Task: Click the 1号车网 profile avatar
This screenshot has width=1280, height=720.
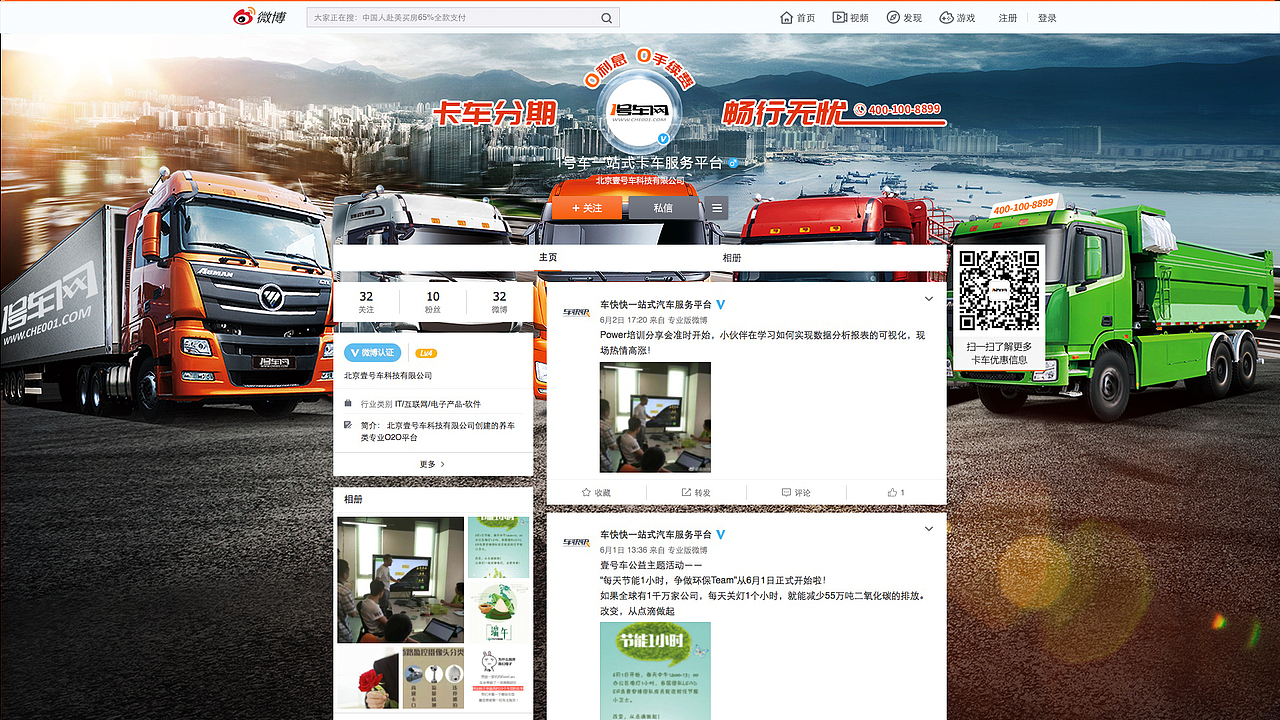Action: [x=640, y=112]
